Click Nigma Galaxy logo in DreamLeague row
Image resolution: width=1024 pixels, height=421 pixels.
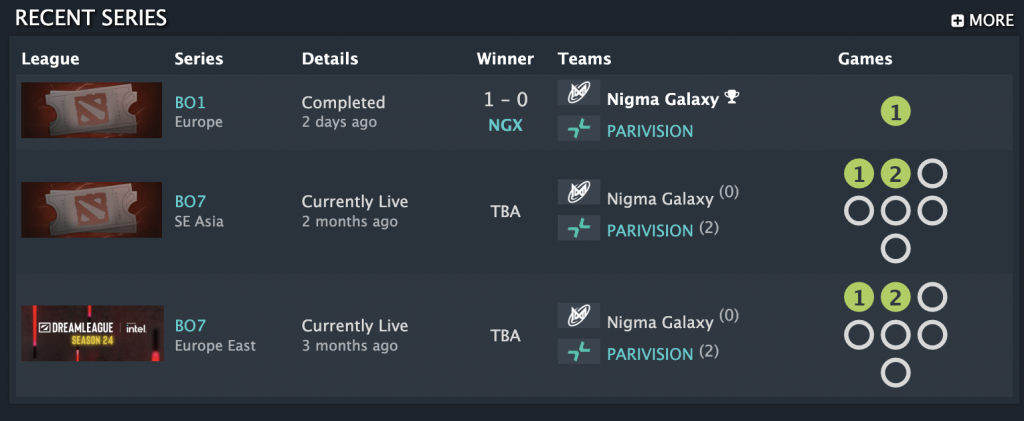click(x=579, y=317)
